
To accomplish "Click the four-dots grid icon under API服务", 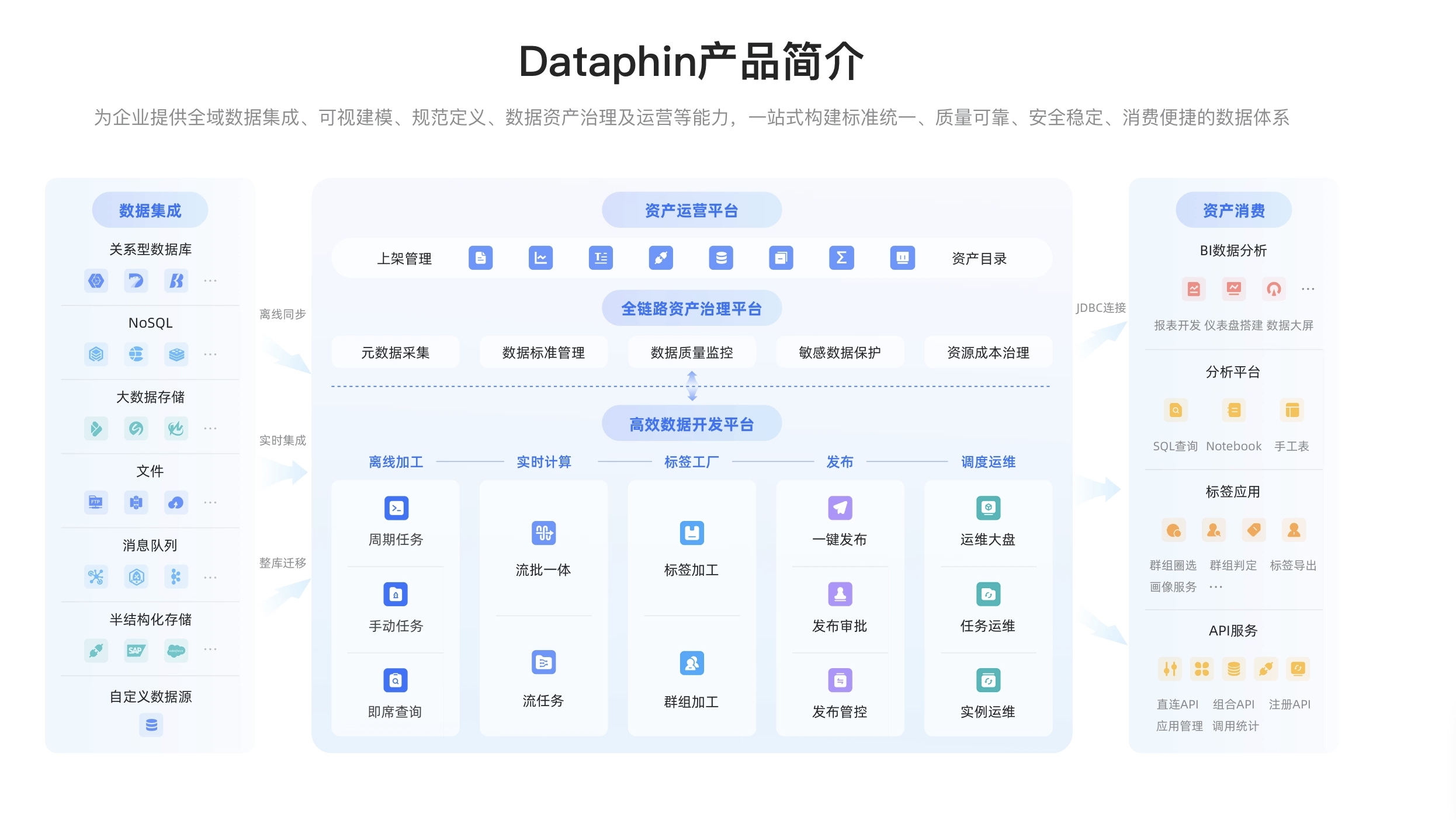I will (1202, 669).
